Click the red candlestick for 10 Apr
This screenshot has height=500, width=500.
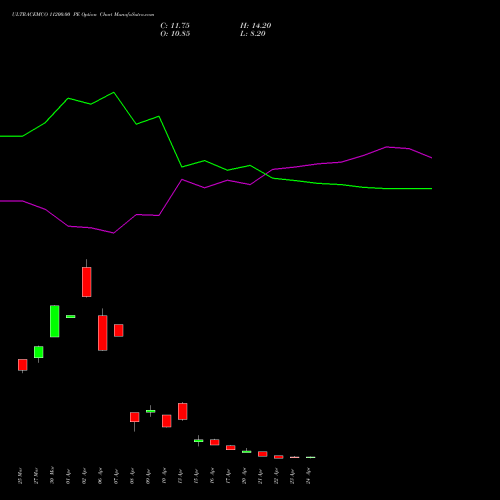click(x=167, y=421)
